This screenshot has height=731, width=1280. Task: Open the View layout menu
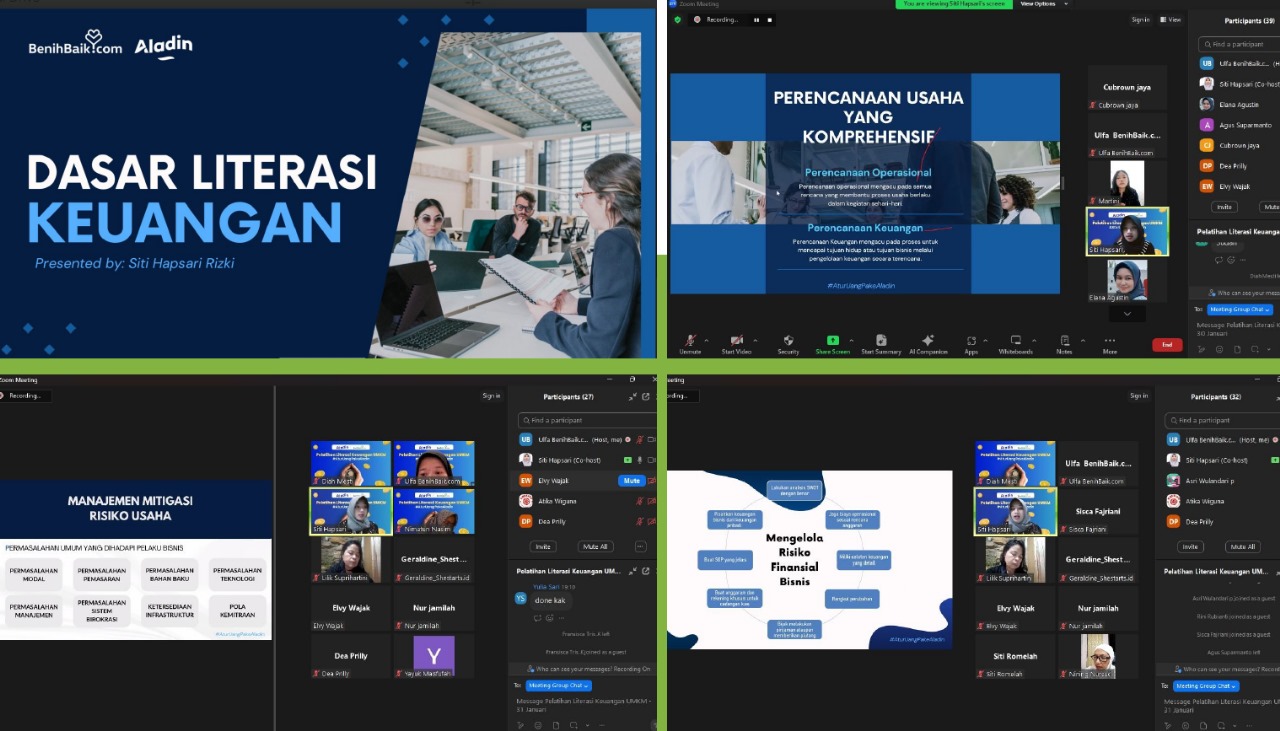1171,20
